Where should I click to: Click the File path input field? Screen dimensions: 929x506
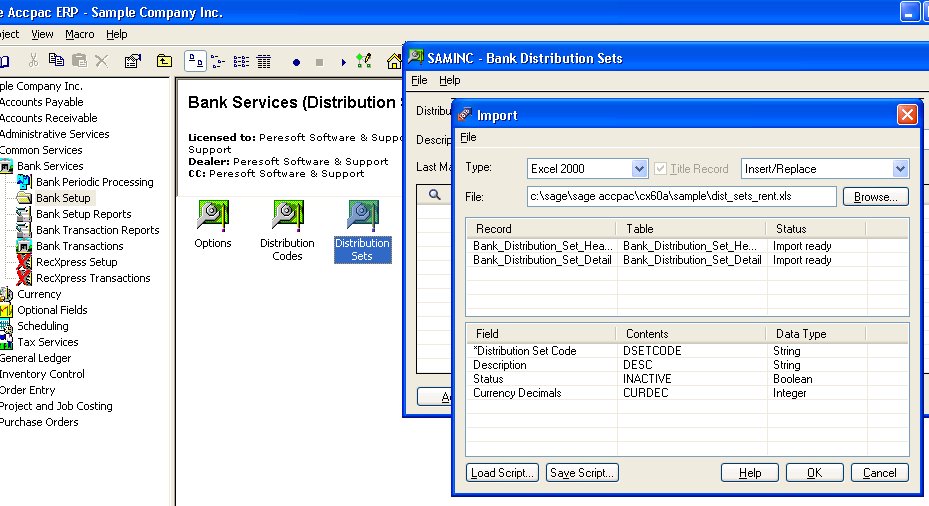click(680, 197)
